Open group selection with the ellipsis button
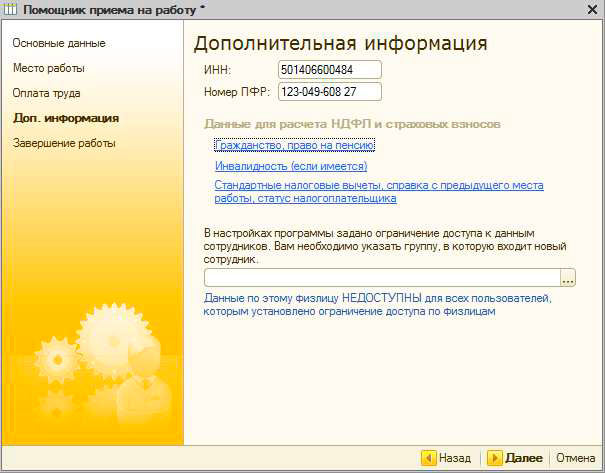Image resolution: width=605 pixels, height=473 pixels. (x=568, y=278)
